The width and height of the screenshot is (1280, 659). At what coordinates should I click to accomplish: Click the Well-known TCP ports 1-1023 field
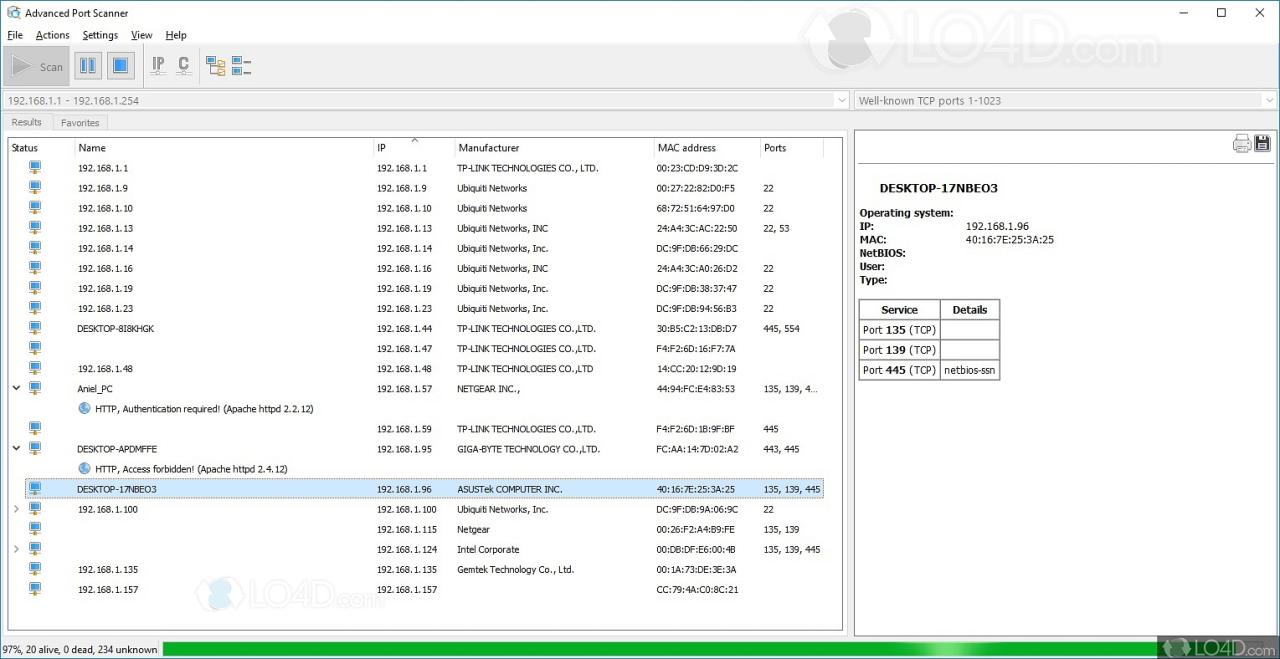pos(1066,100)
